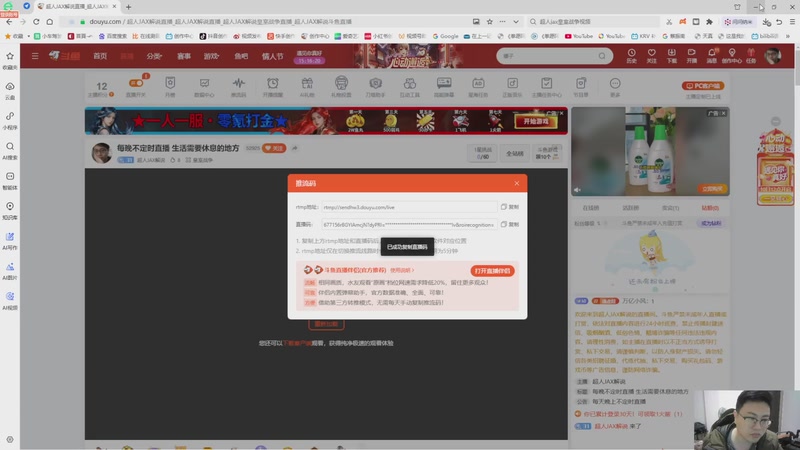Viewport: 800px width, 450px height.
Task: Close the ad above the chat panel
Action: [723, 113]
